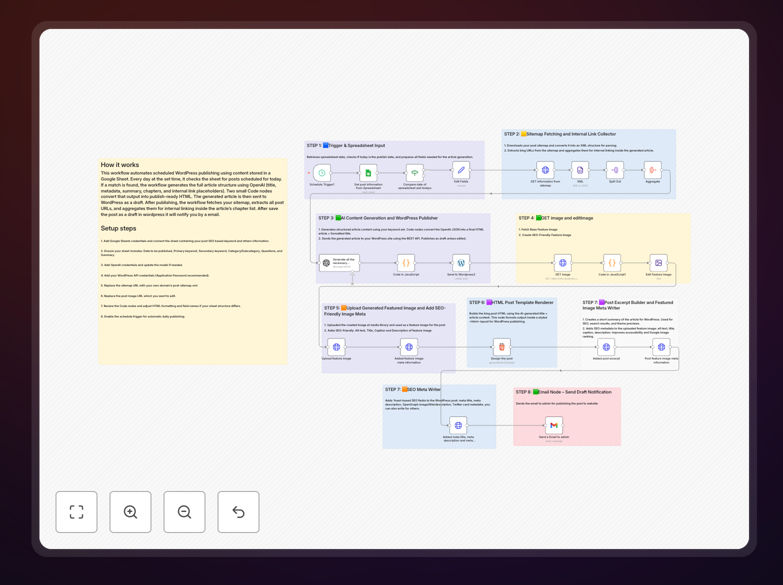Click the STEP 7 SEO Meta Writer heading
783x585 pixels.
[x=413, y=389]
